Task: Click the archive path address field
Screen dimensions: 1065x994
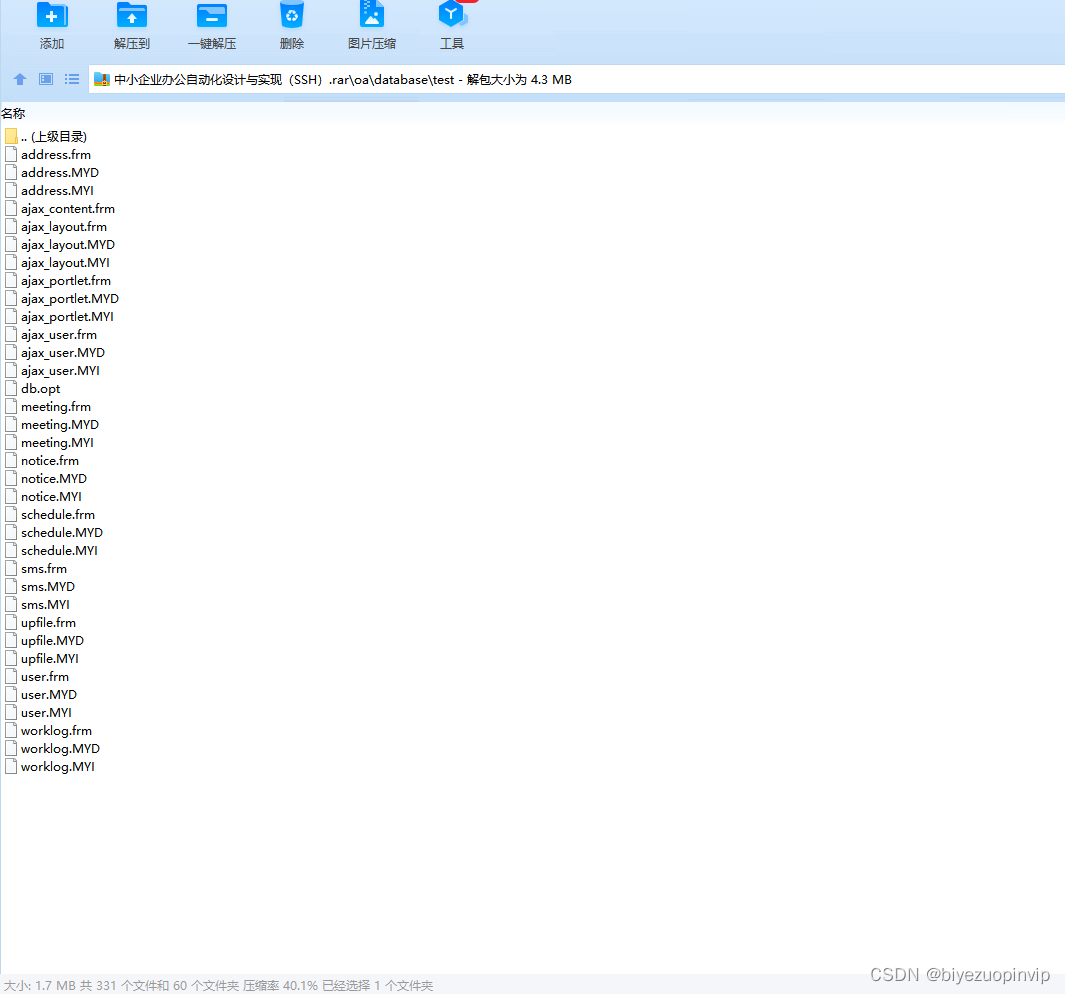Action: click(x=576, y=79)
